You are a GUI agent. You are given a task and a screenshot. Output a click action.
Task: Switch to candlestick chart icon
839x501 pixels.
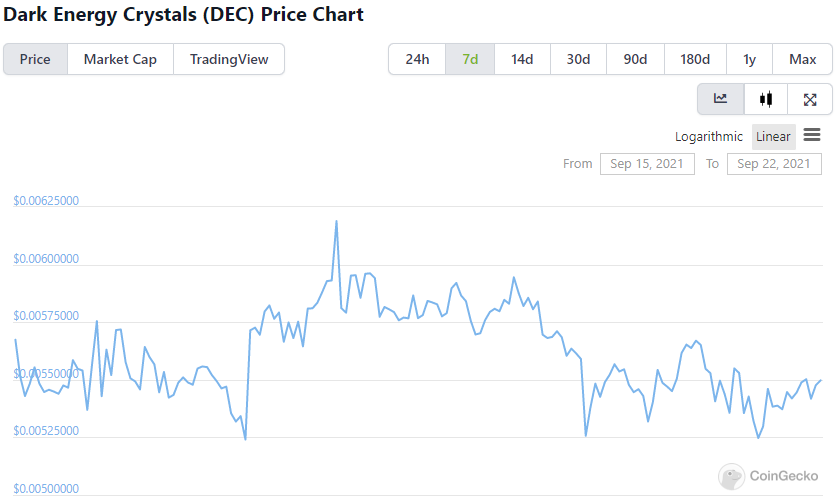pos(766,99)
